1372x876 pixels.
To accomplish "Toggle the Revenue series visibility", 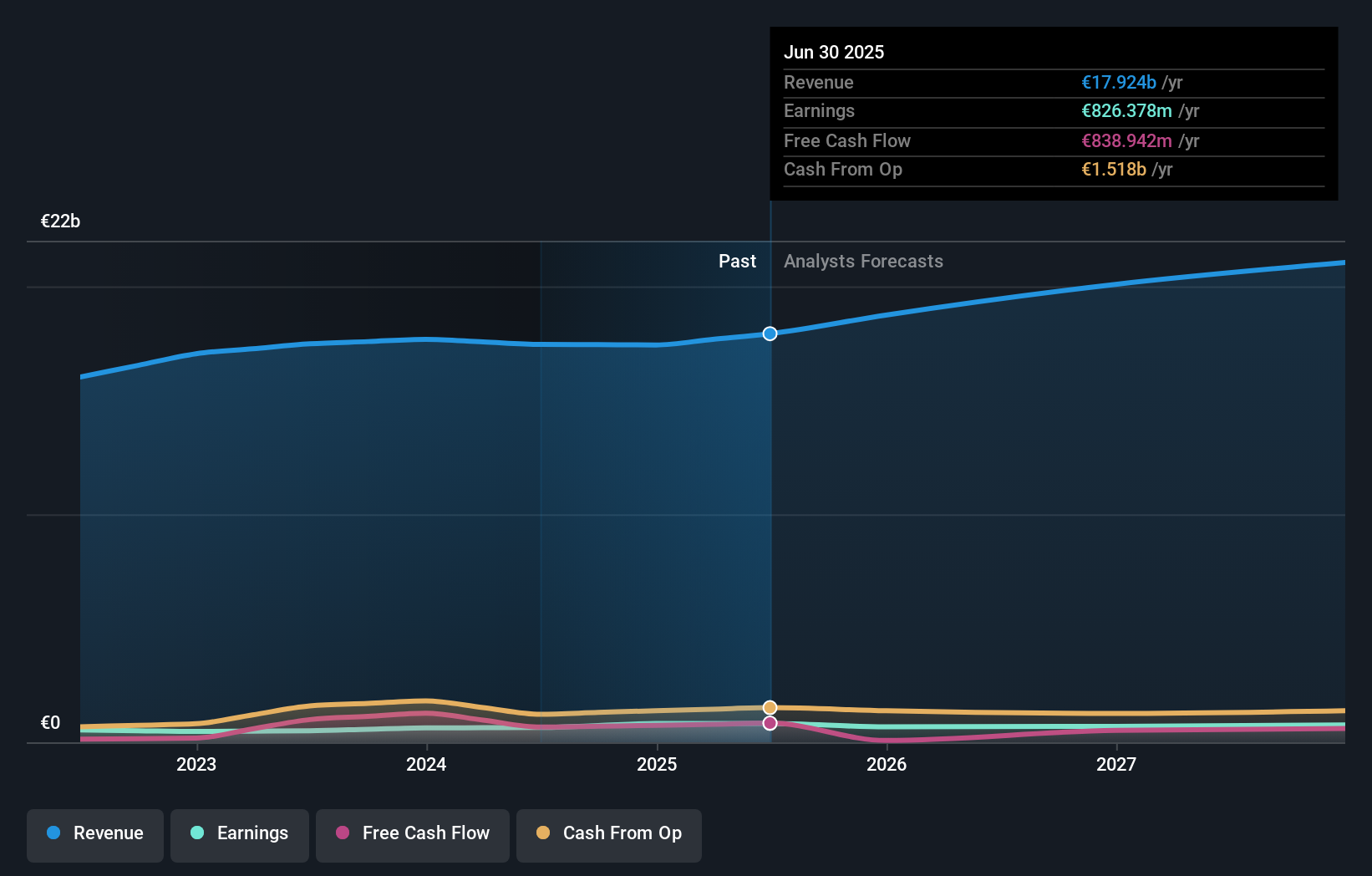I will (94, 835).
